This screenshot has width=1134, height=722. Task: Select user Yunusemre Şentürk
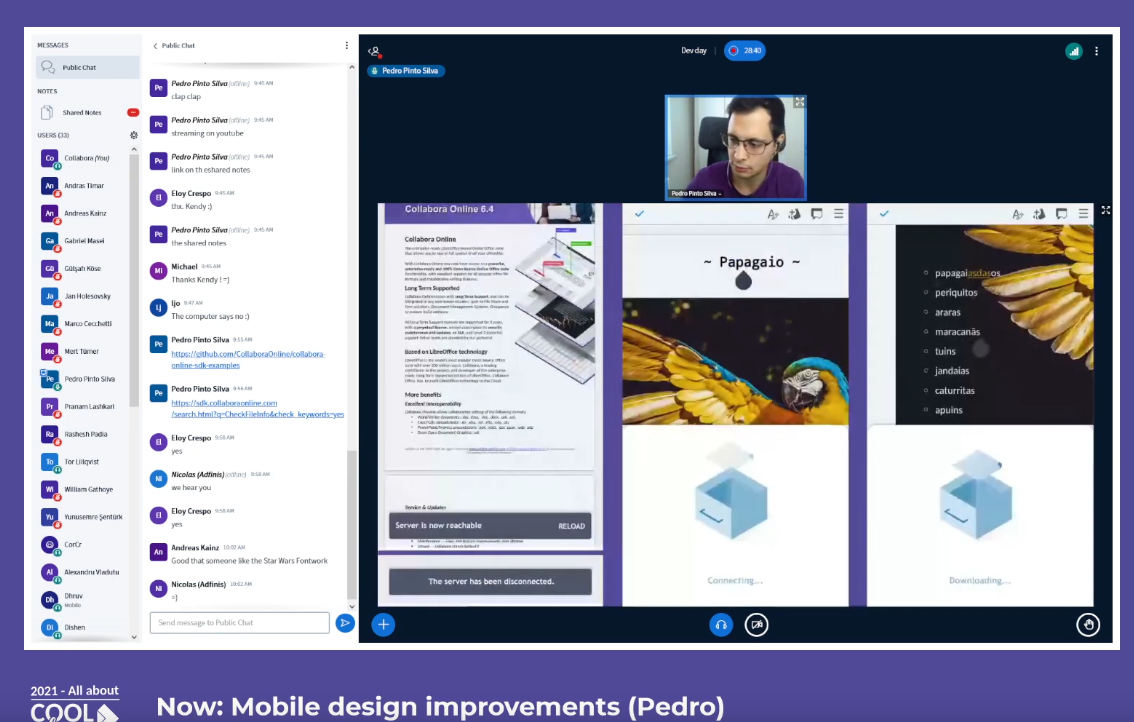(83, 517)
